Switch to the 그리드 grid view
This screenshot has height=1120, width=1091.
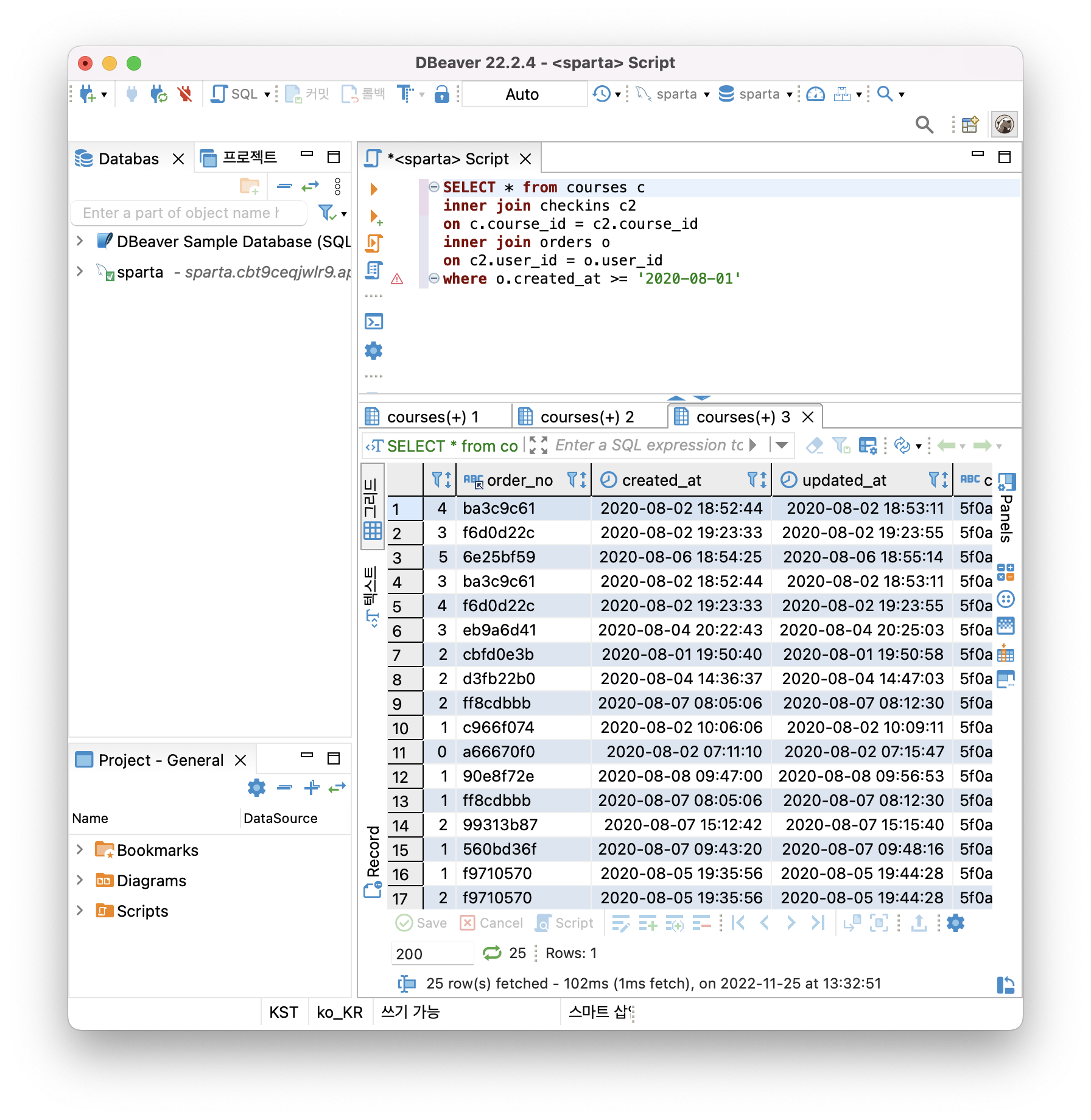[x=373, y=506]
